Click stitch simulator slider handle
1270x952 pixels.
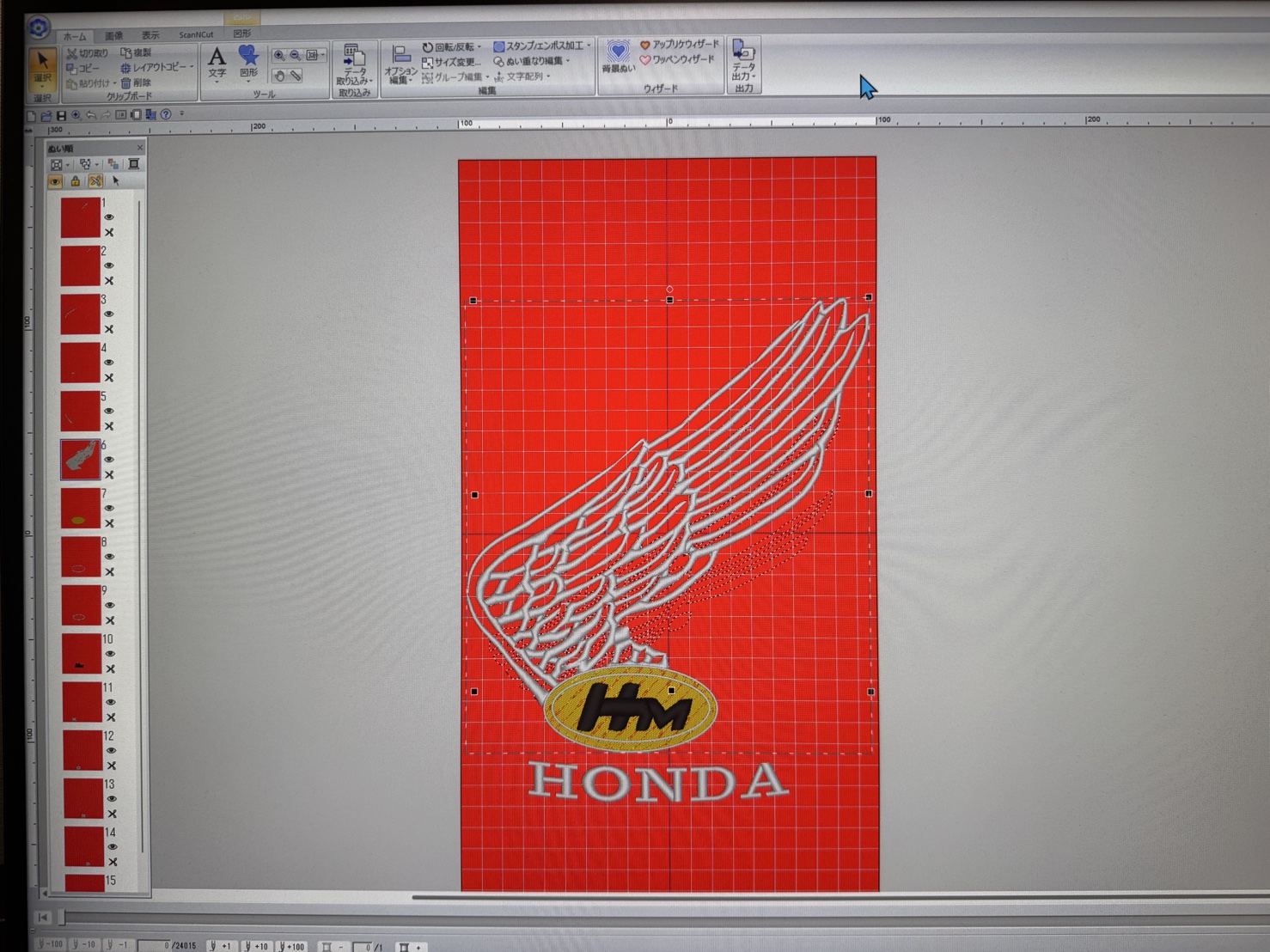[x=61, y=918]
